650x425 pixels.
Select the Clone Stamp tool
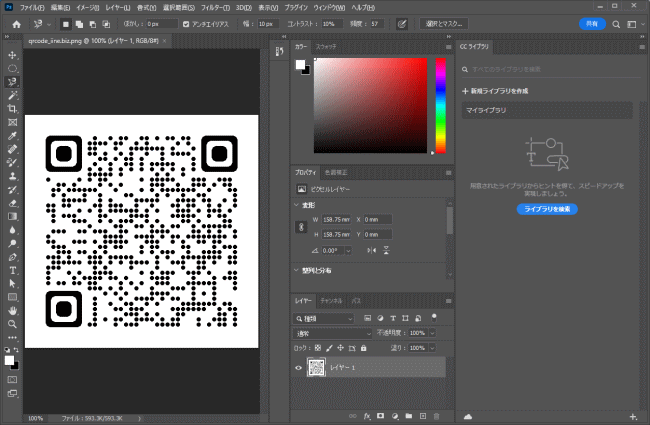[12, 176]
